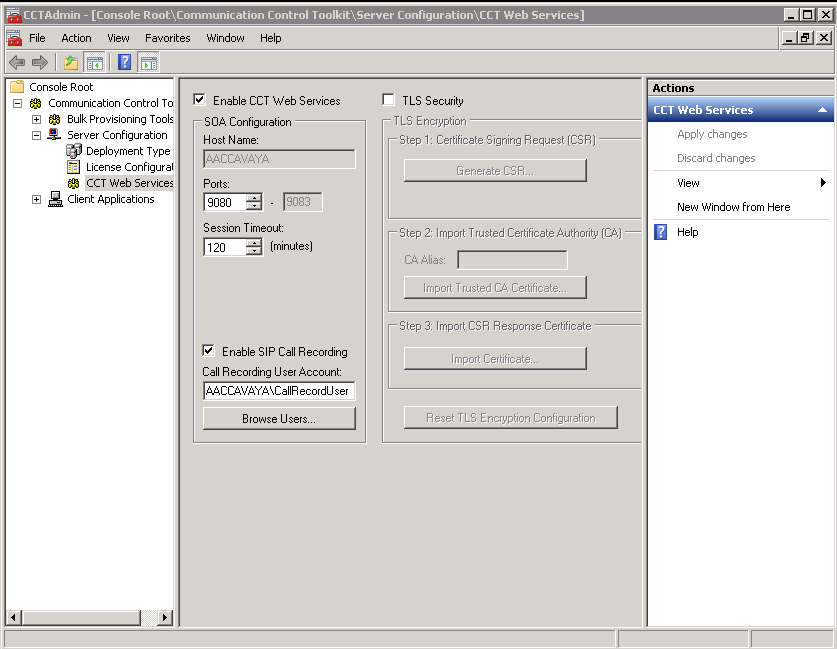837x649 pixels.
Task: Click the Host Name field
Action: click(279, 159)
